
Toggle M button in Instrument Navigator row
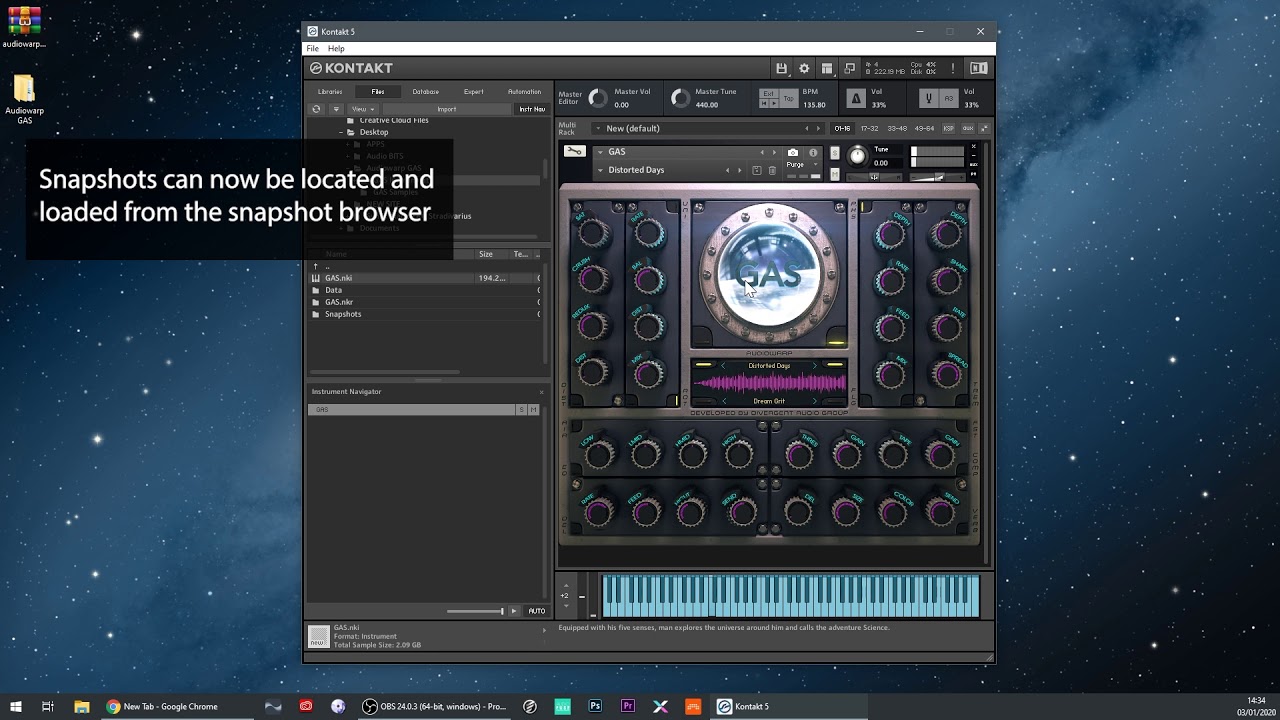[534, 410]
